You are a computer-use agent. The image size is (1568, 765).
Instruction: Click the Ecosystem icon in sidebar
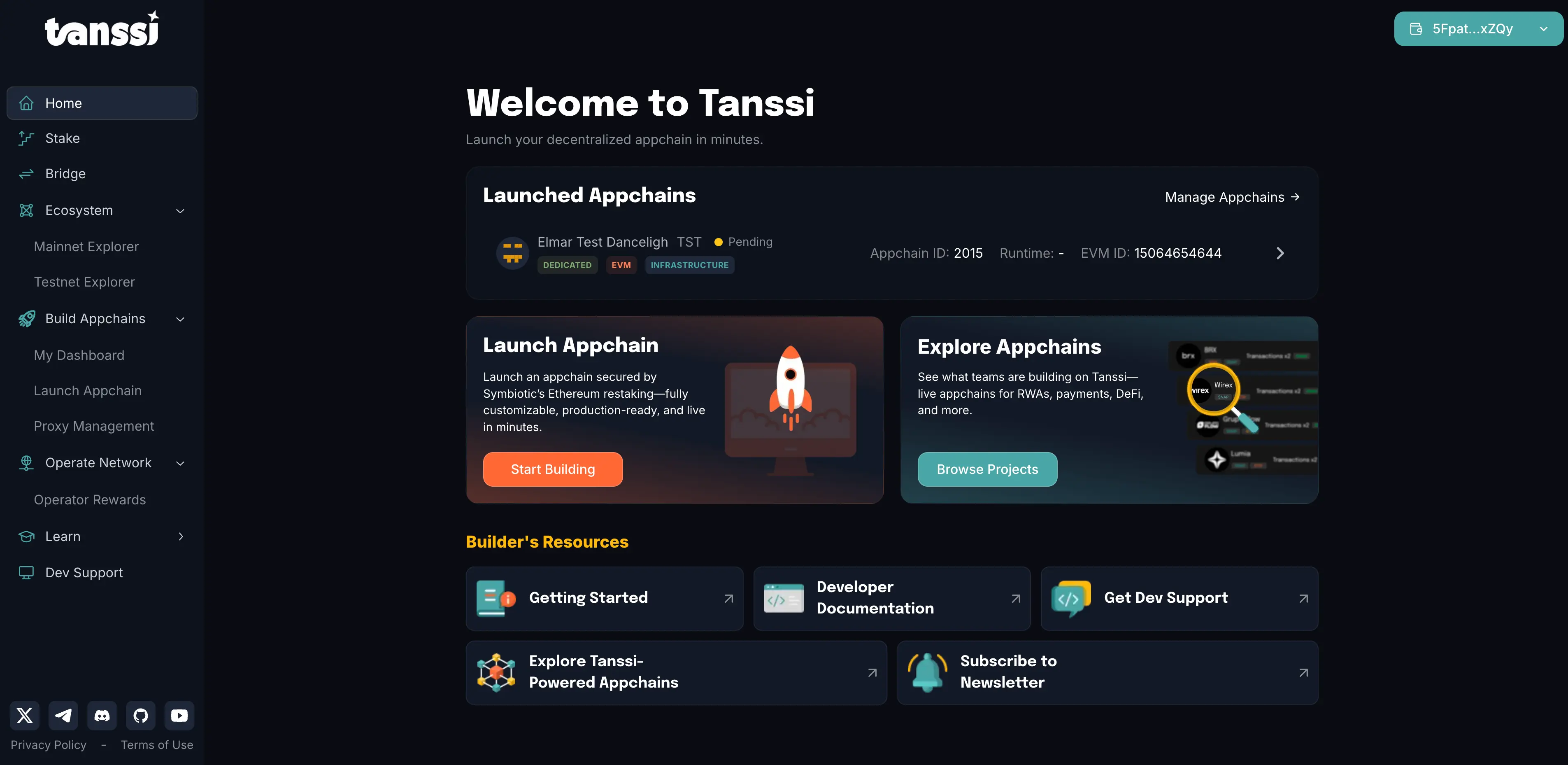pyautogui.click(x=26, y=210)
